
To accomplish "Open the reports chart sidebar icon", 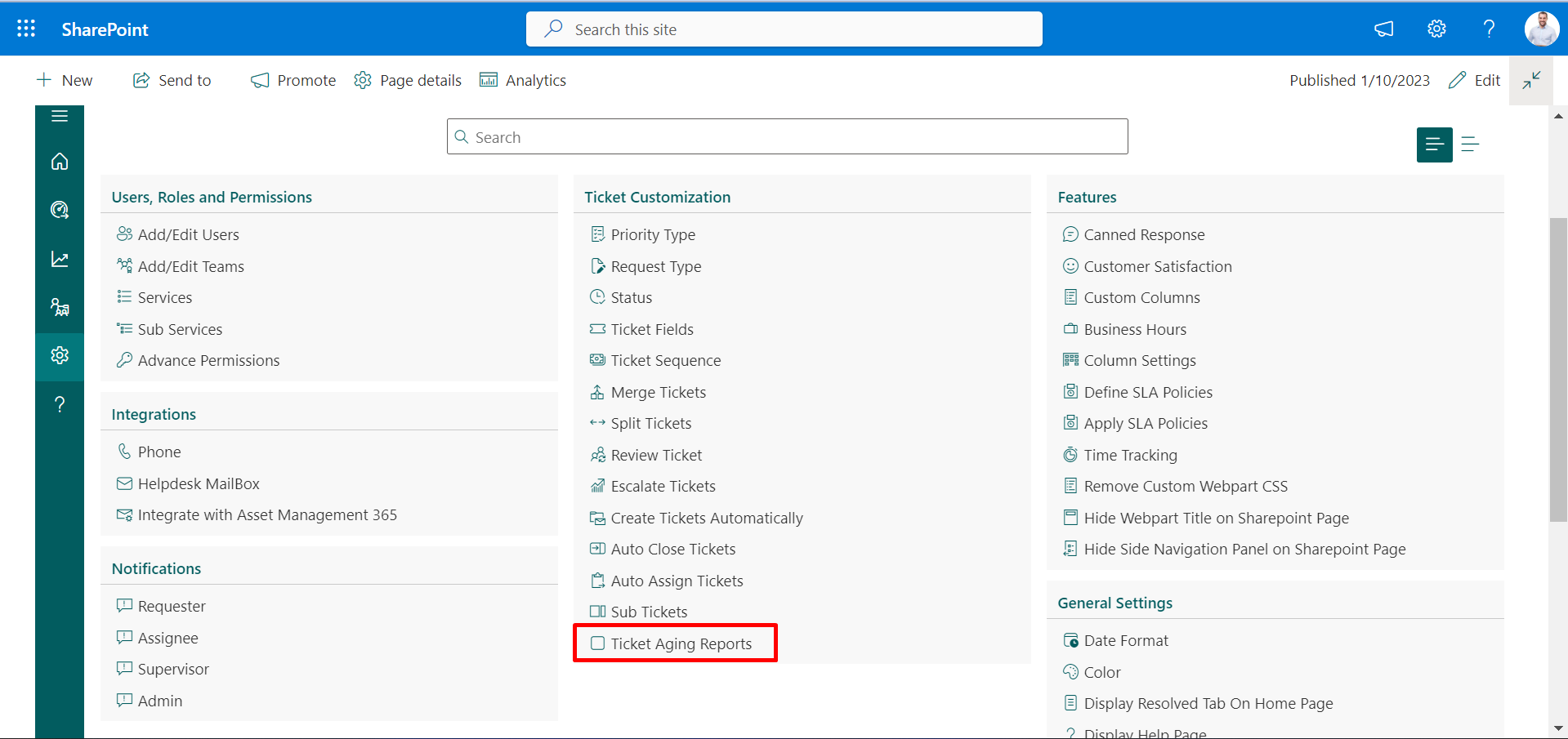I will coord(60,259).
